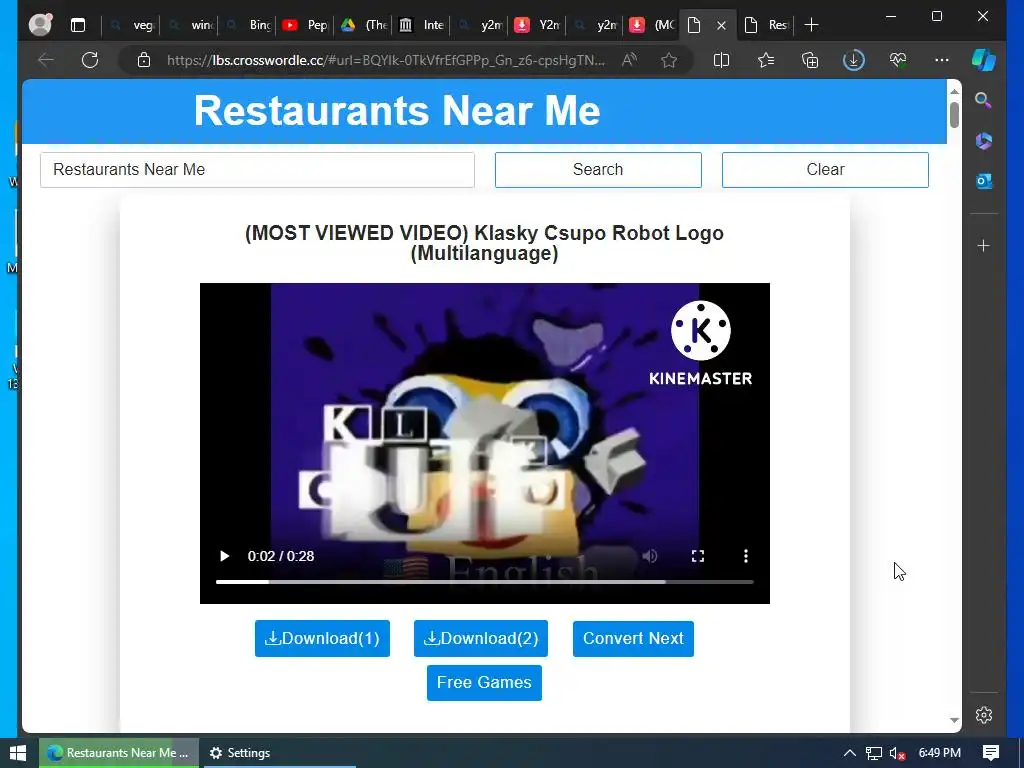This screenshot has width=1024, height=768.
Task: Click the page vertical scrollbar thumb
Action: [x=954, y=115]
